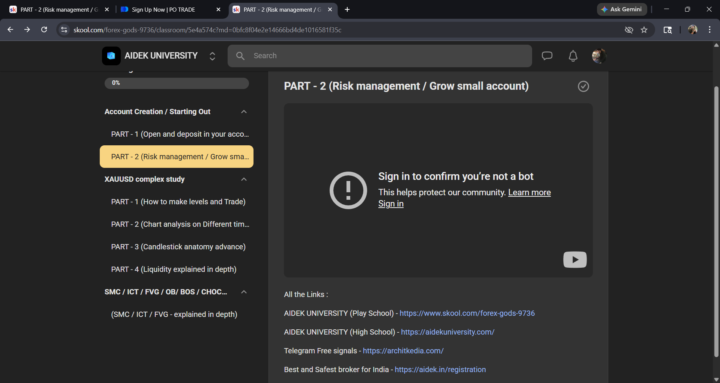Collapse XAUUSD complex study section
This screenshot has width=720, height=383.
(244, 179)
